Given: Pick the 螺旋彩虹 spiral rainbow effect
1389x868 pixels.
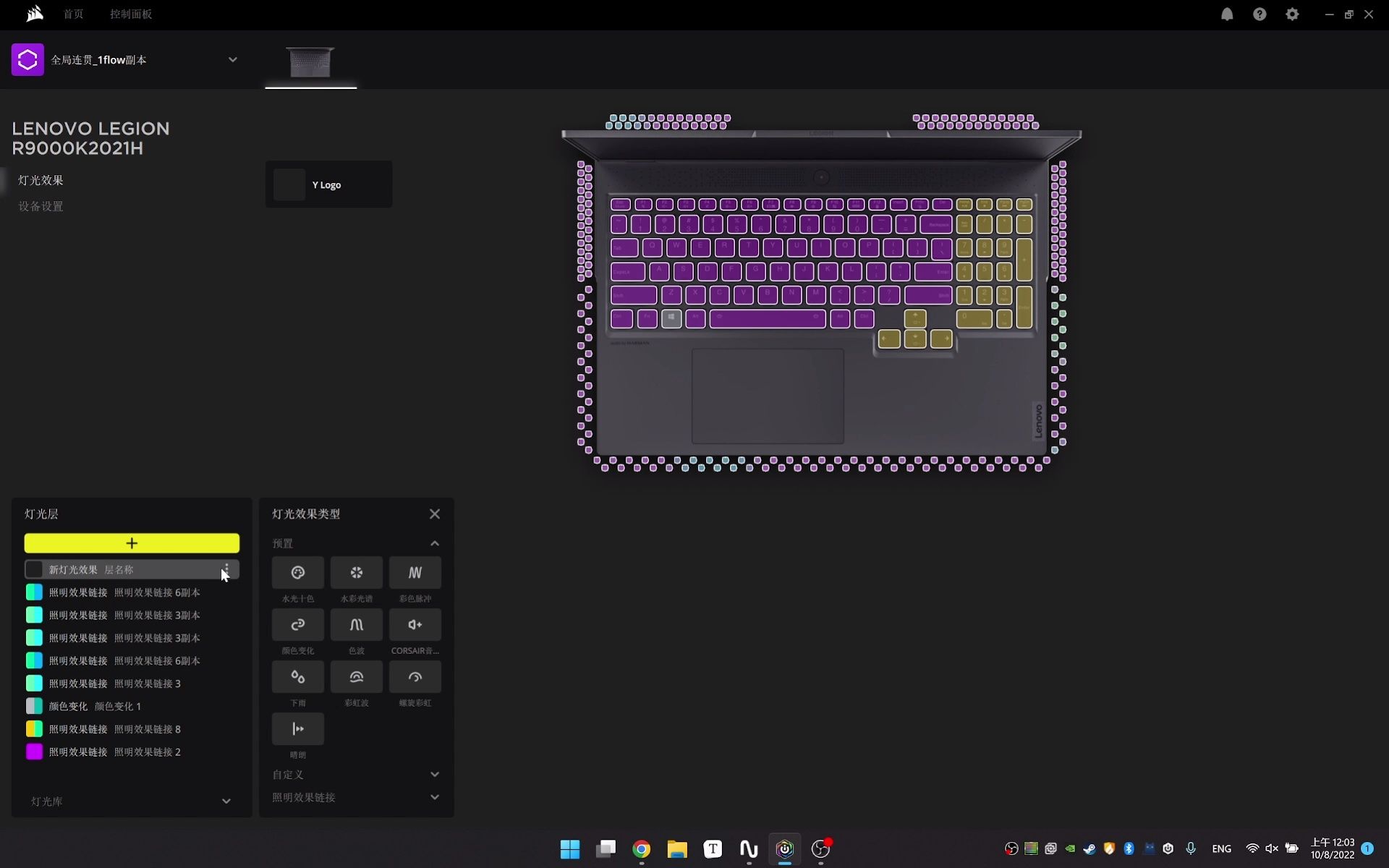Looking at the screenshot, I should click(x=415, y=677).
